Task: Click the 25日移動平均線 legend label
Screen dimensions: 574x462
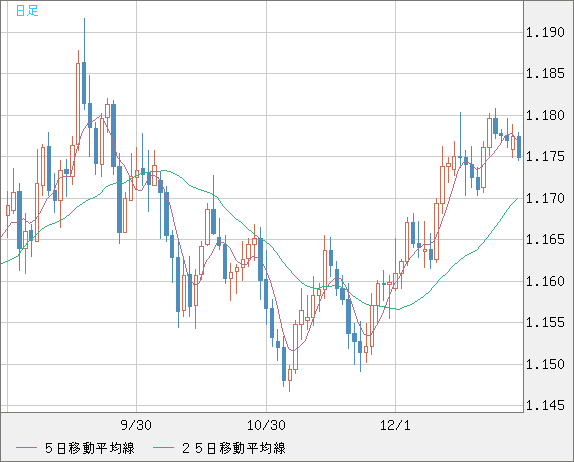Action: 234,448
